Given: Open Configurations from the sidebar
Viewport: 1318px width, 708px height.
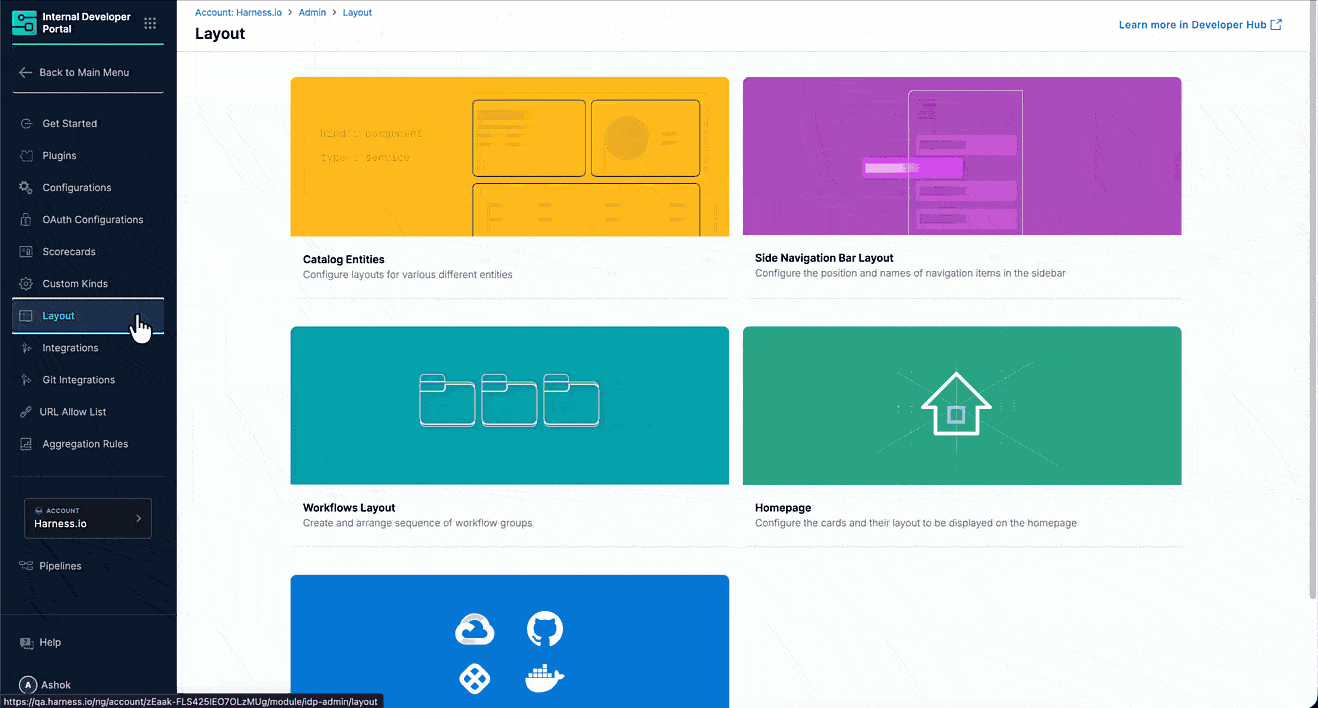Looking at the screenshot, I should coord(24,187).
